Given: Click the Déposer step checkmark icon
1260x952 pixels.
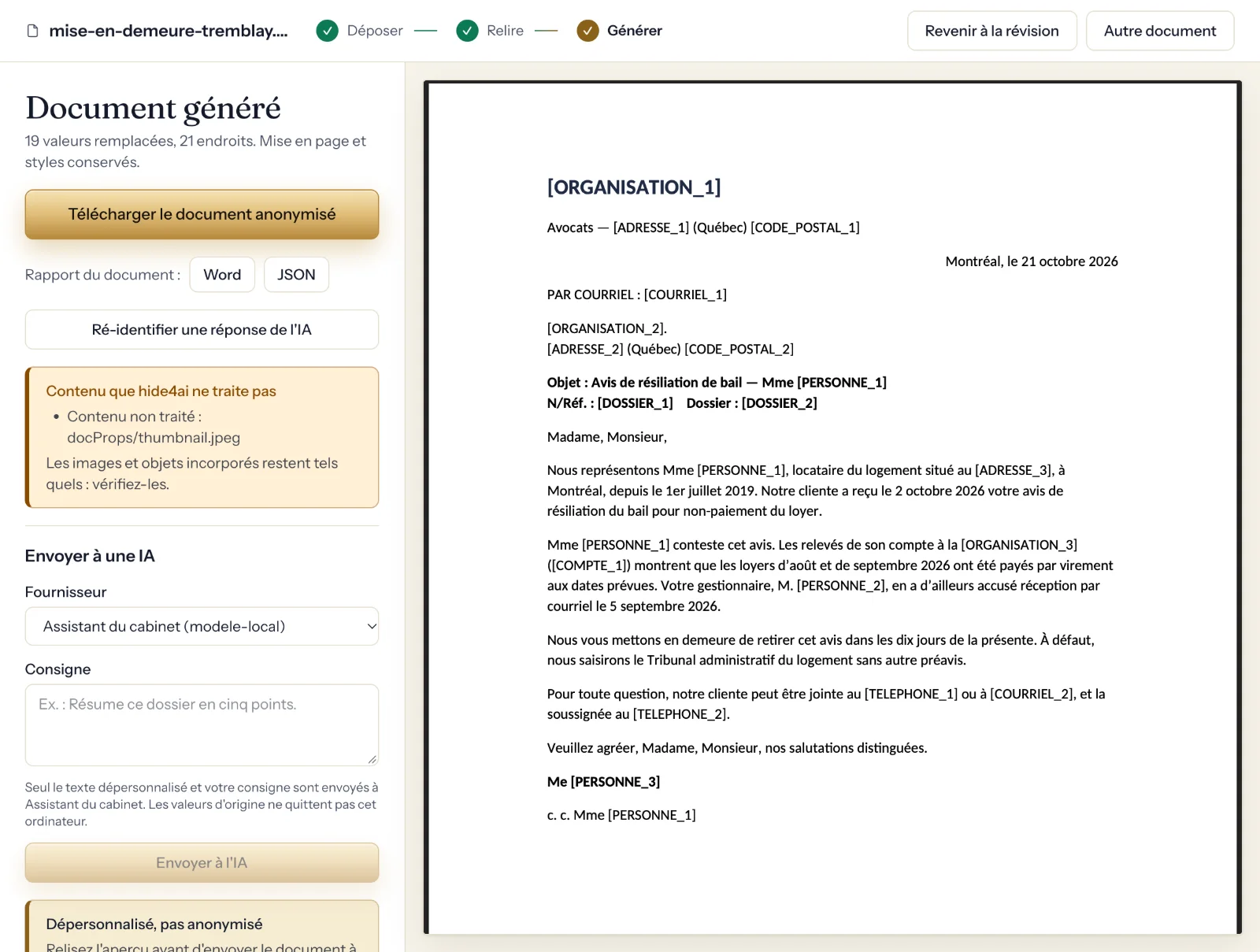Looking at the screenshot, I should [x=327, y=31].
